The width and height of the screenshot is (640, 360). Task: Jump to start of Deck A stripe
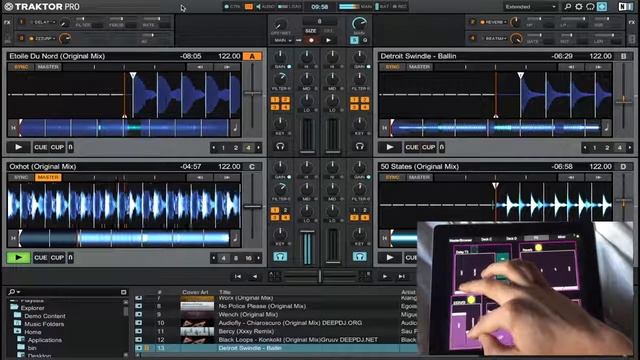[13, 128]
